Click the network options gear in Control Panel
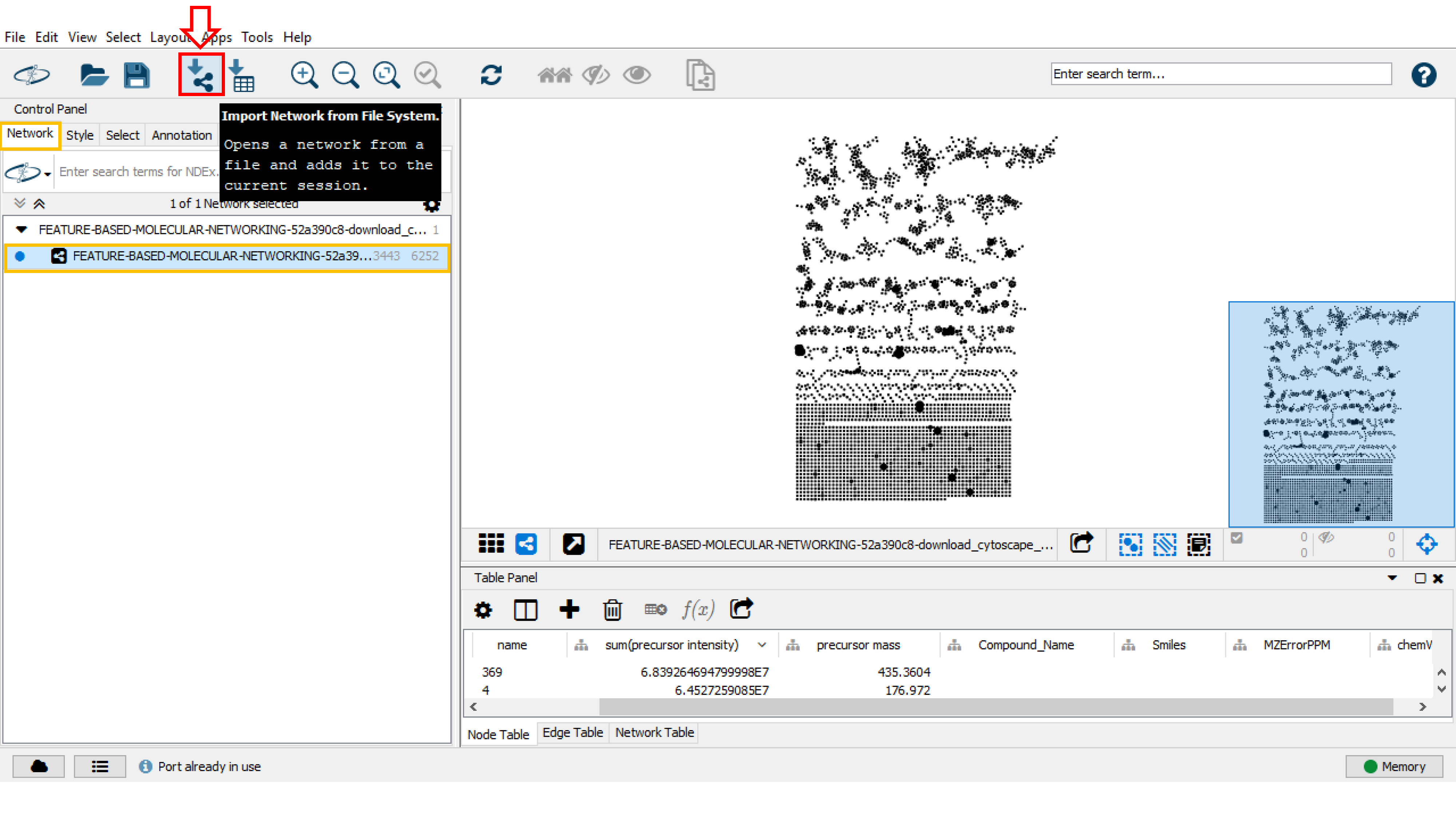 click(432, 205)
